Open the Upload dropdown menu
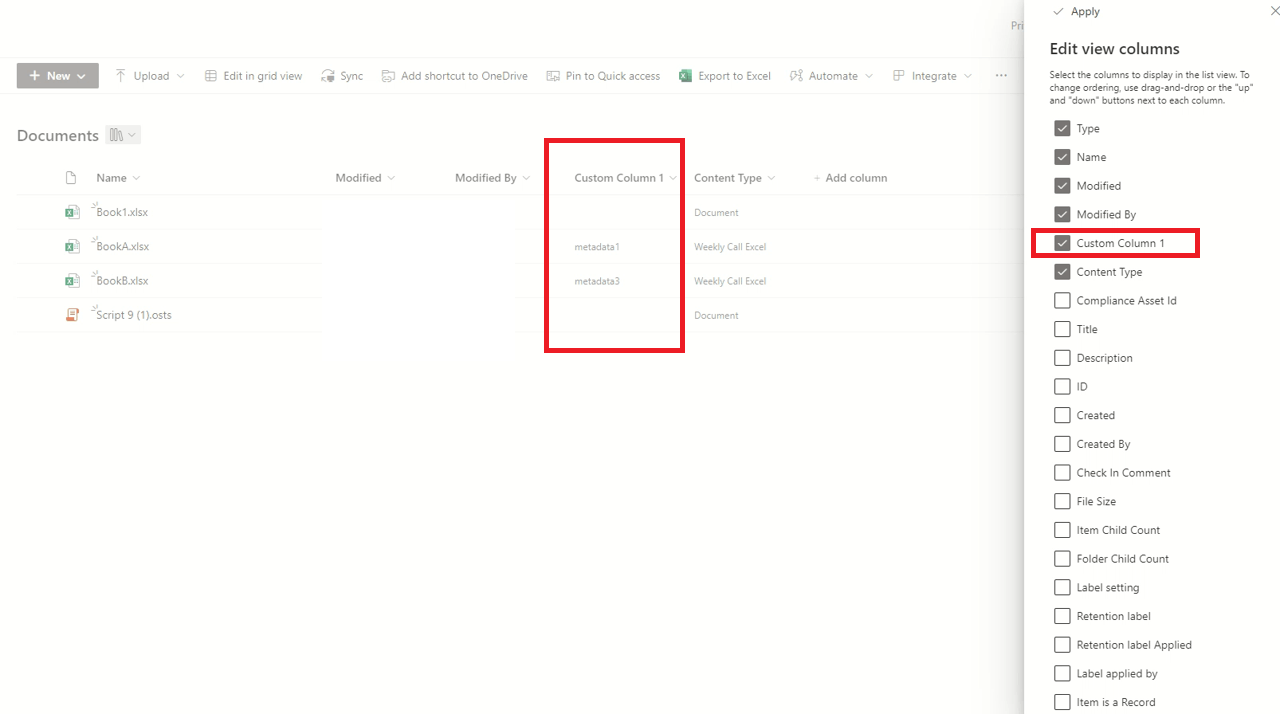 [179, 75]
